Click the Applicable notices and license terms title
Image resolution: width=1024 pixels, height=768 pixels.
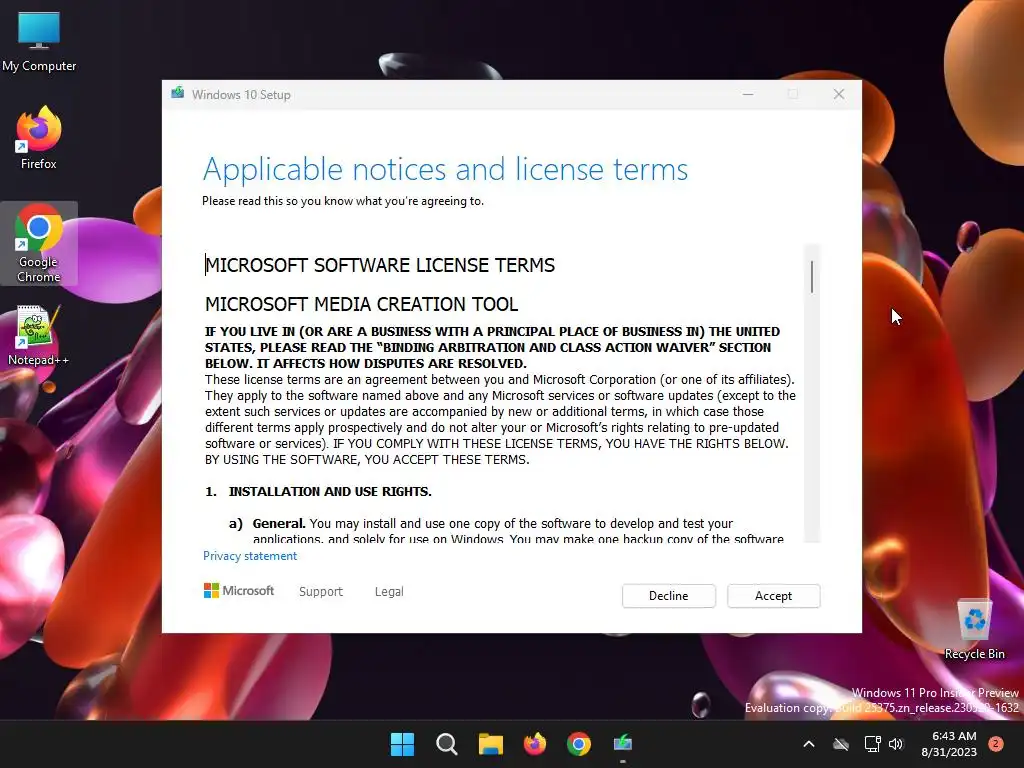click(445, 170)
